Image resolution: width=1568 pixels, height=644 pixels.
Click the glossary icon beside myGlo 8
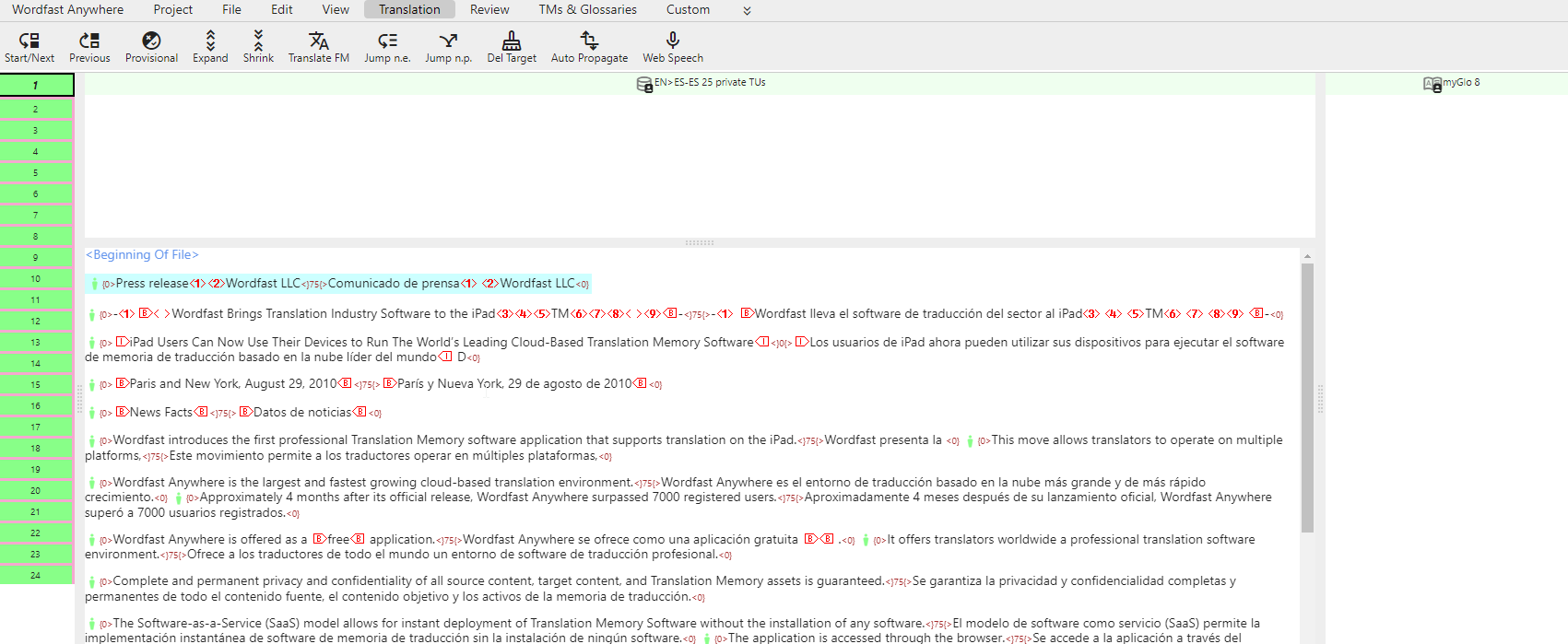coord(1432,84)
